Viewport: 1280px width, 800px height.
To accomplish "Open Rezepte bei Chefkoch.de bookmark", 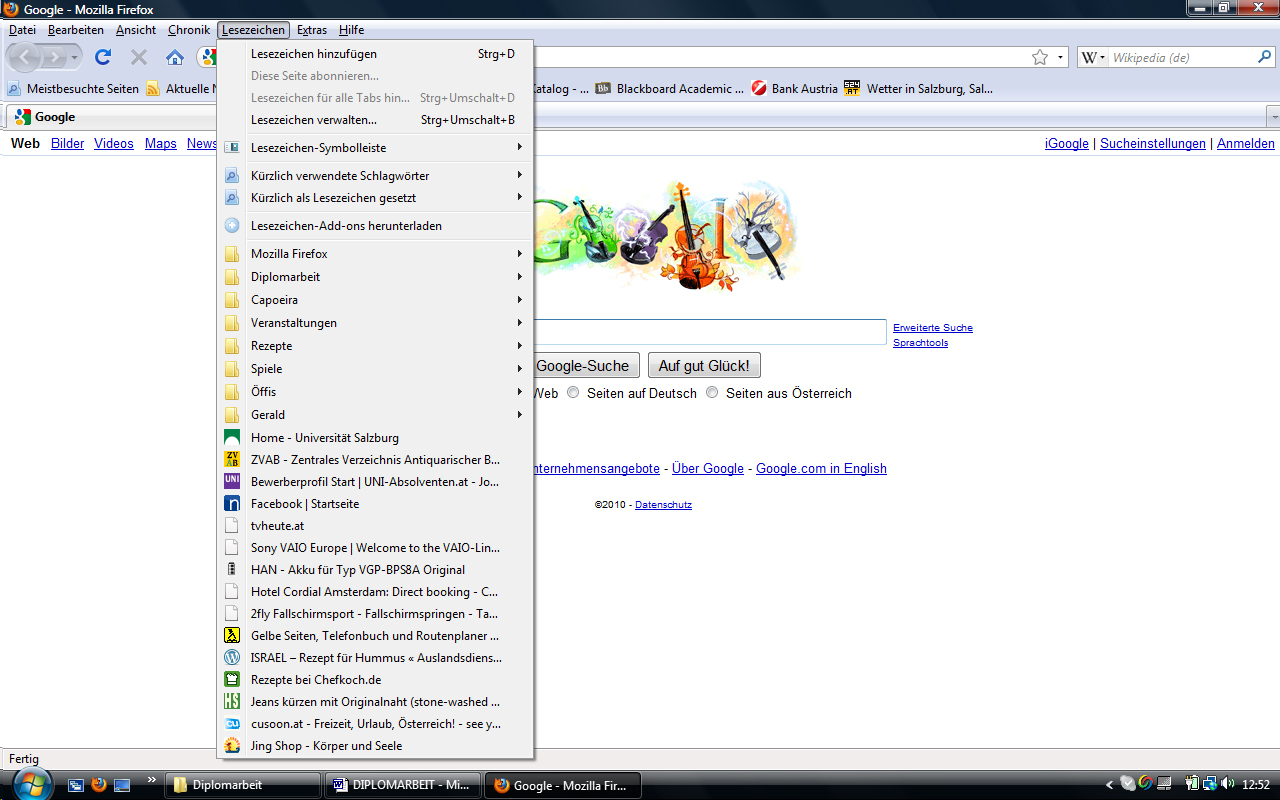I will tap(316, 680).
